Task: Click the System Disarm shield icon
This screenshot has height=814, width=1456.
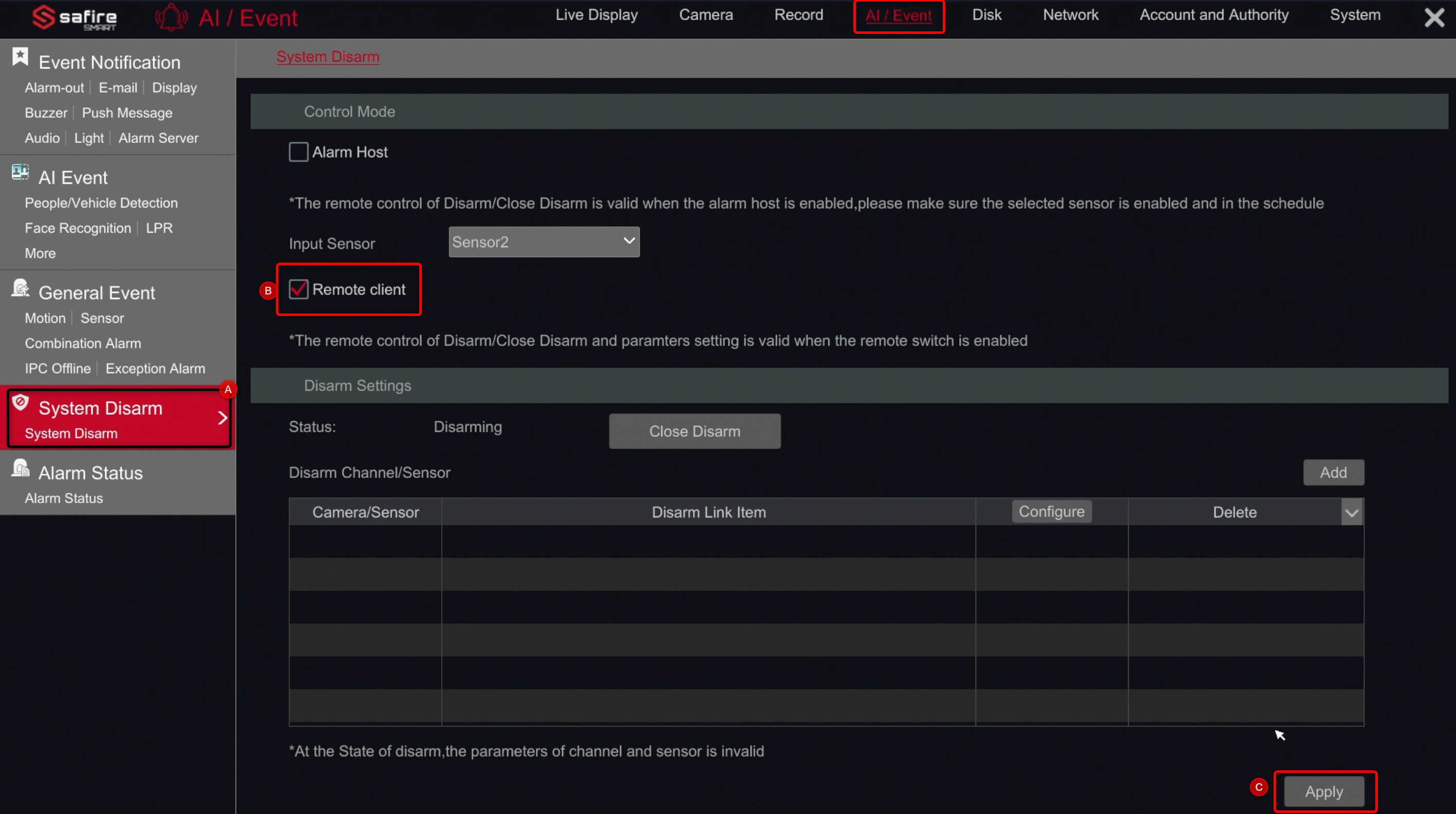Action: [x=21, y=402]
